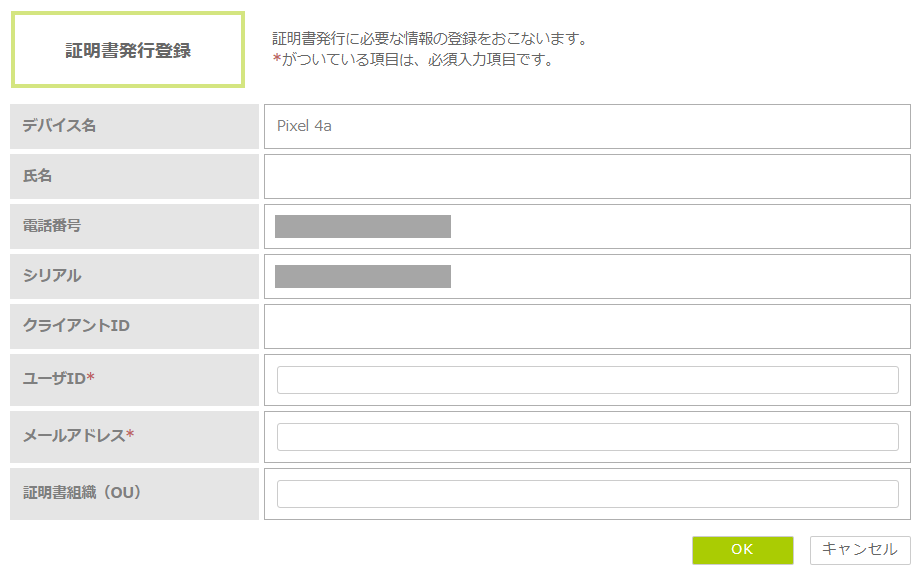922x576 pixels.
Task: Click the ユーザID required label
Action: [58, 378]
